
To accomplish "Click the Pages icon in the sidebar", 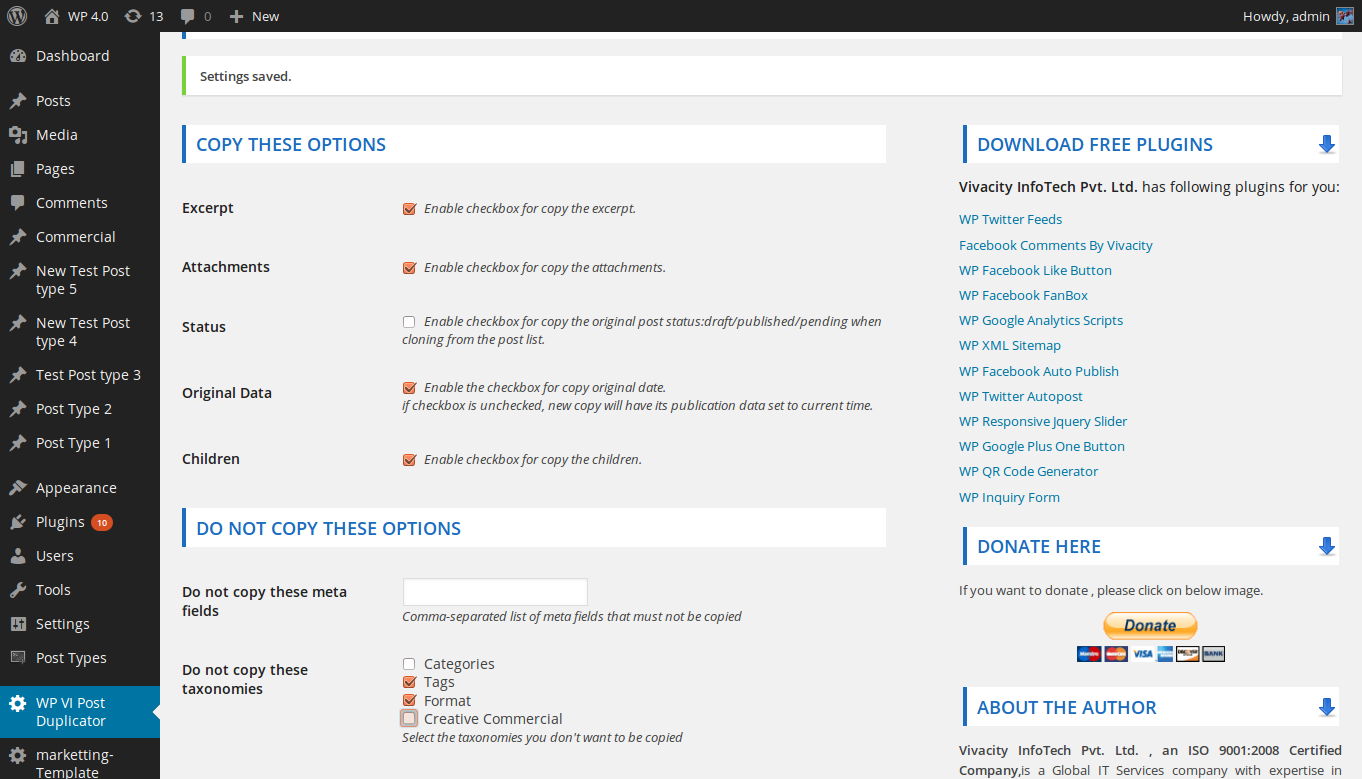I will 17,169.
